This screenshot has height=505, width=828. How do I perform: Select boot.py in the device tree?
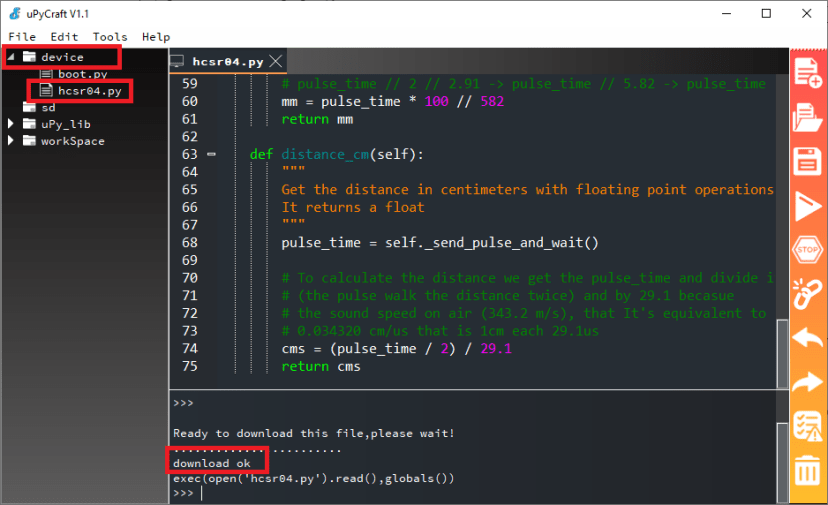point(81,74)
